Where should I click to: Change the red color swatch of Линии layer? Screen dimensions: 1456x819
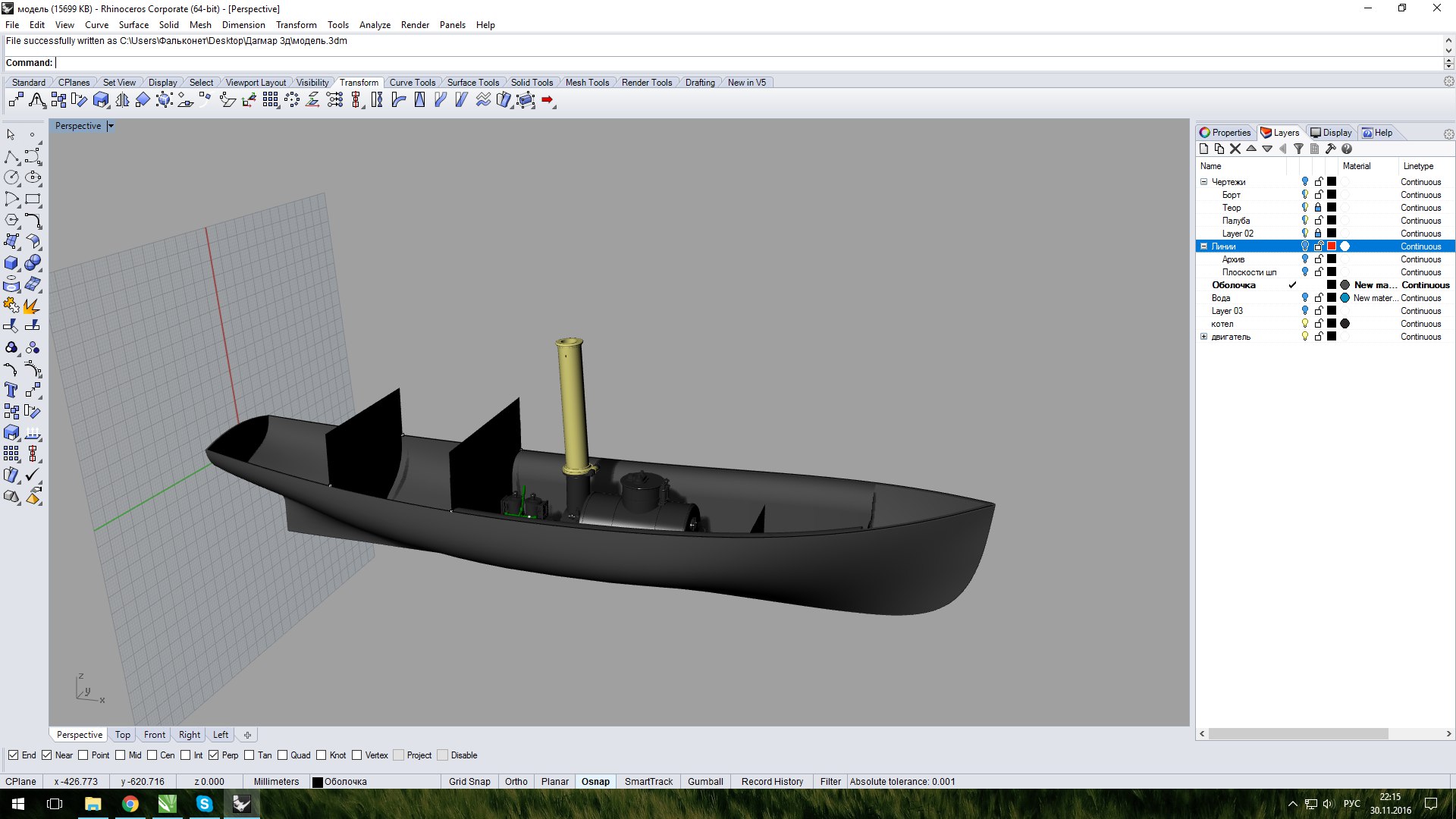pos(1332,246)
